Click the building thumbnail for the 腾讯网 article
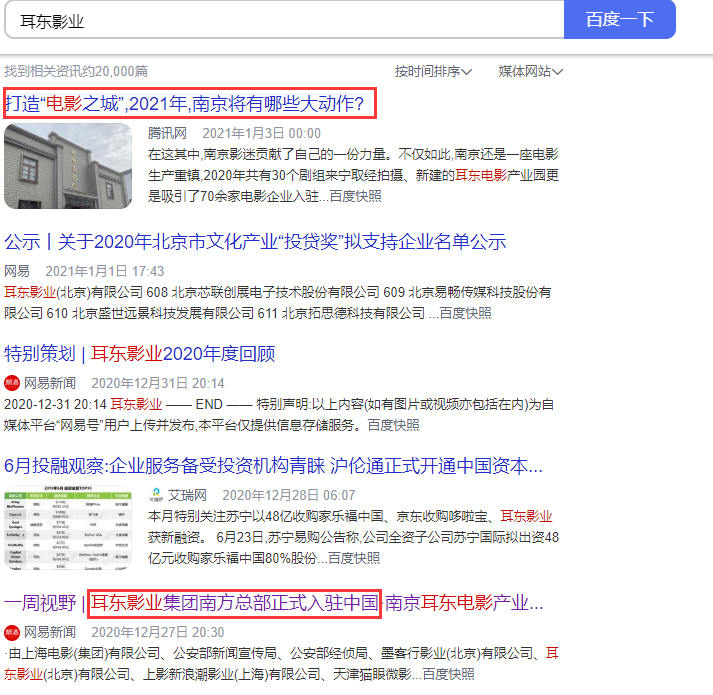Image resolution: width=713 pixels, height=695 pixels. pos(68,166)
